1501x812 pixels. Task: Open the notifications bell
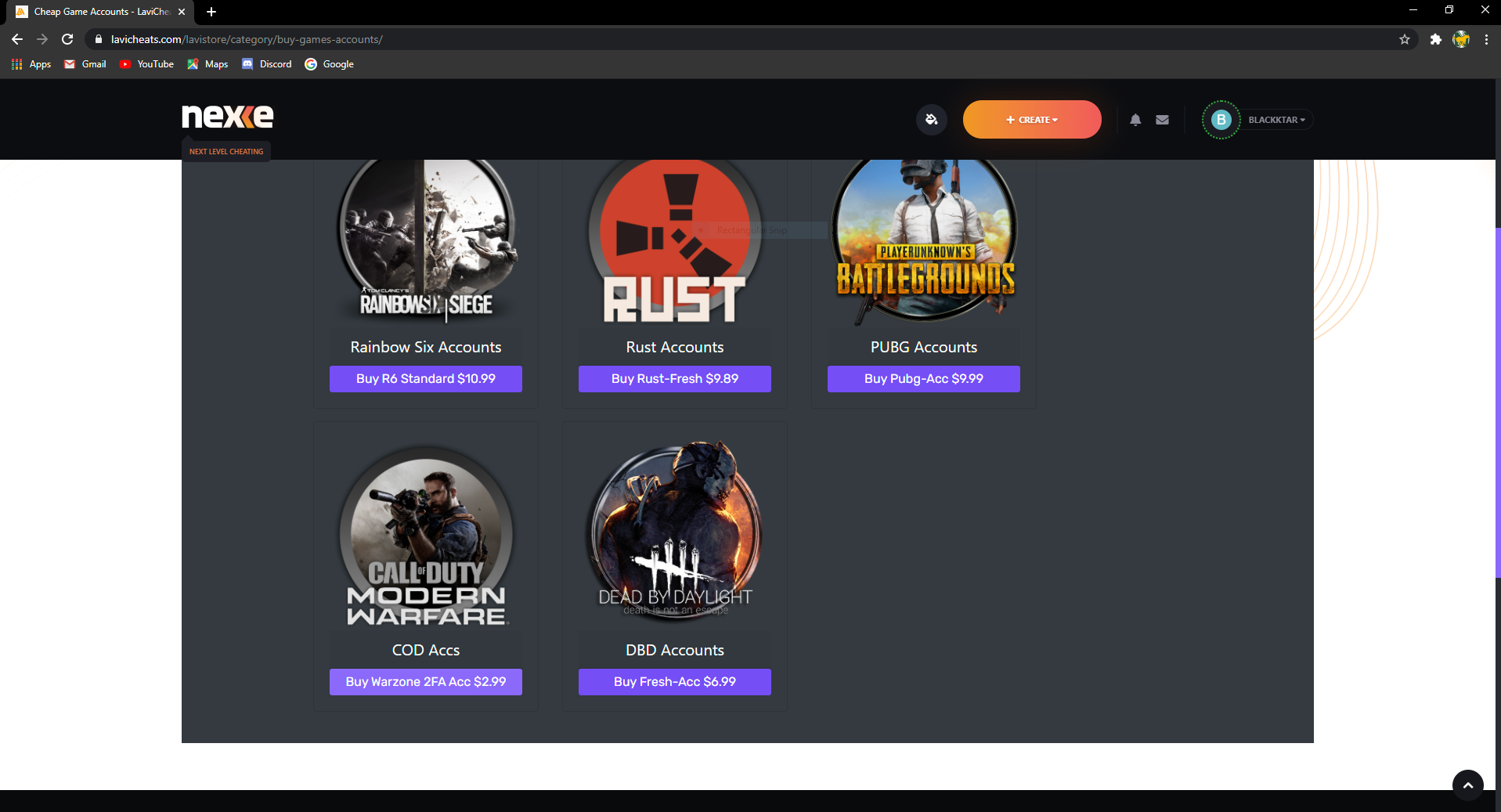point(1135,120)
